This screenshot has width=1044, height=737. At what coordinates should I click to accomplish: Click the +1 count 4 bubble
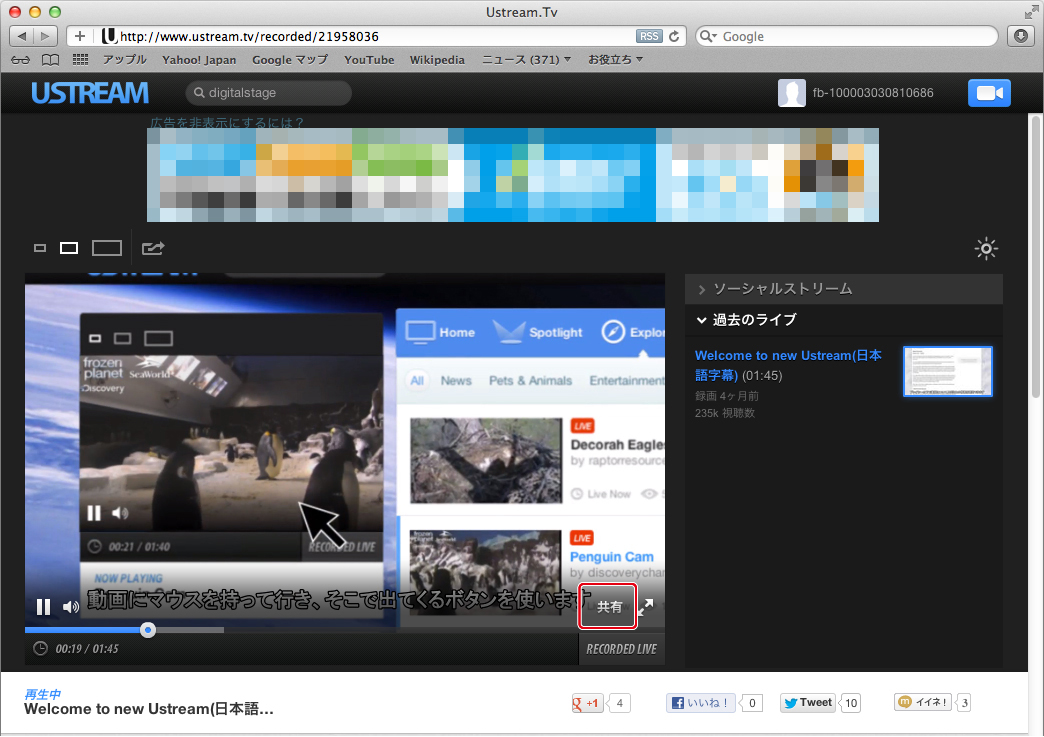[x=619, y=703]
